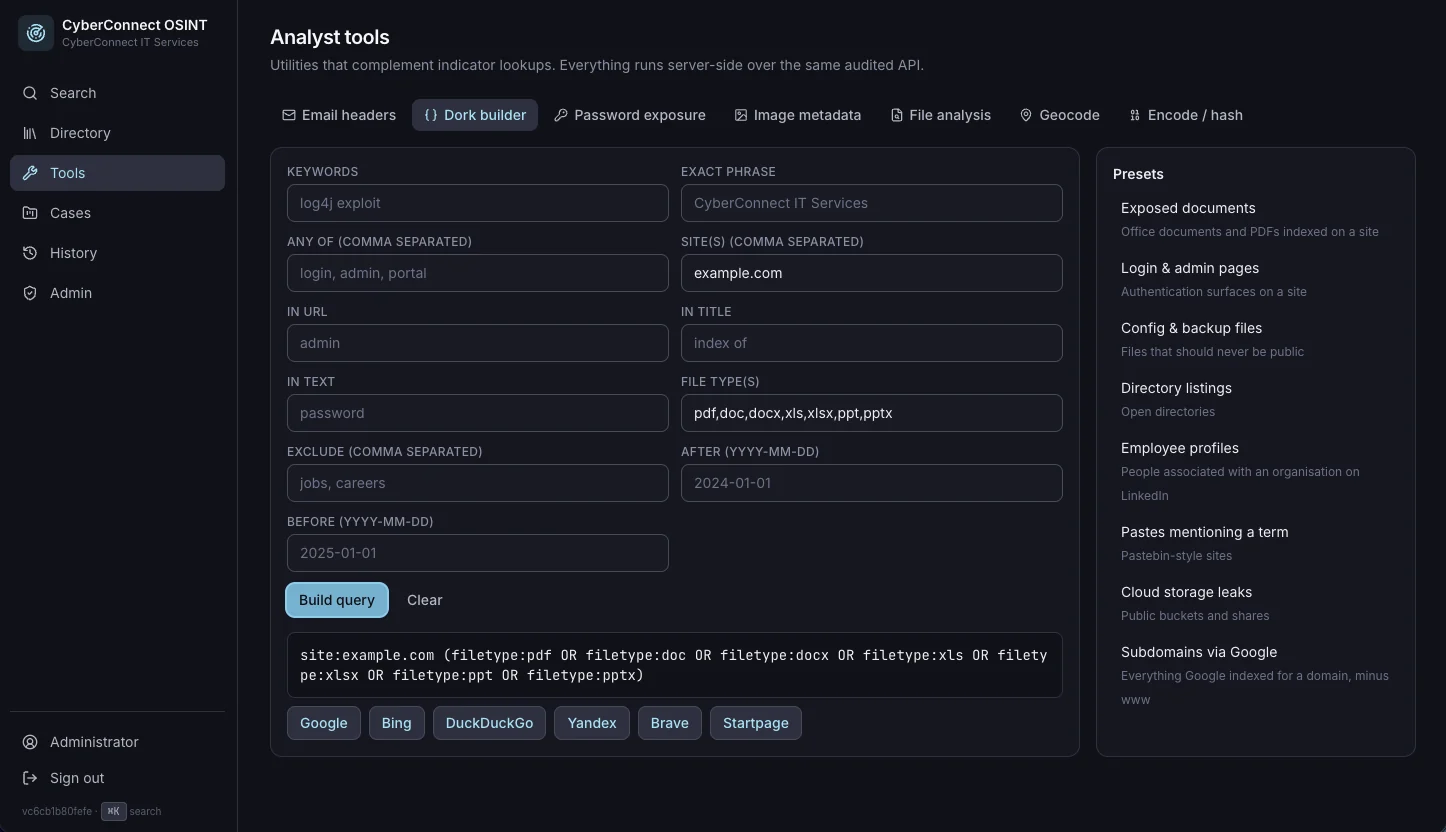Click the braces icon on Dork builder tab

[x=431, y=115]
